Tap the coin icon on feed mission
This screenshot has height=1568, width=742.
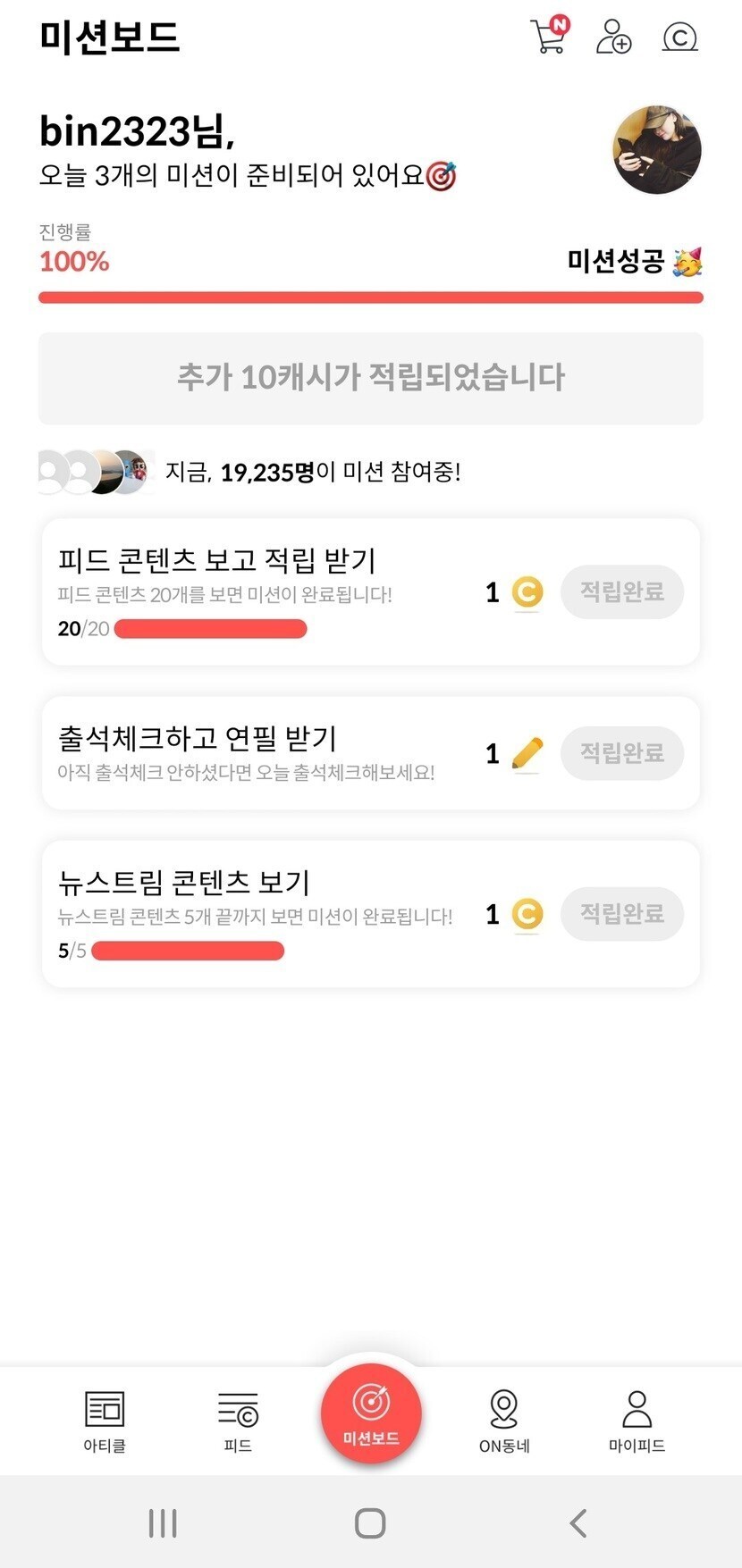527,591
